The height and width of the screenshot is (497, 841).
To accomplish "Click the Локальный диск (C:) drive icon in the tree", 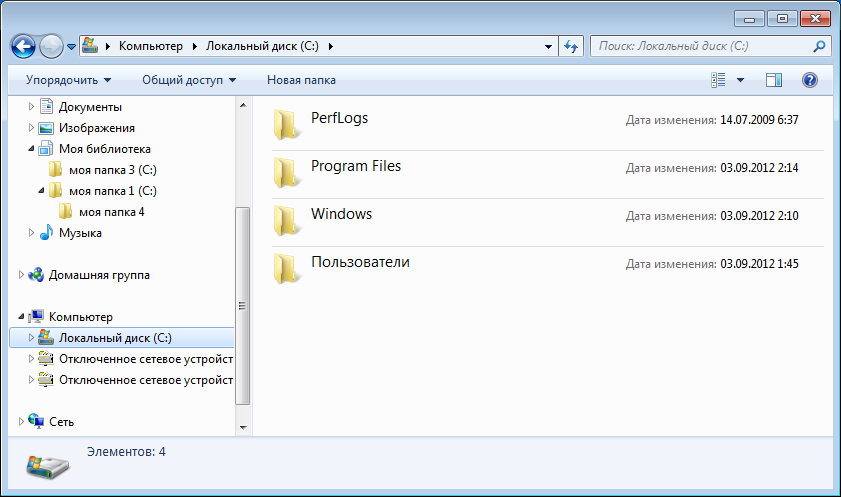I will tap(47, 337).
